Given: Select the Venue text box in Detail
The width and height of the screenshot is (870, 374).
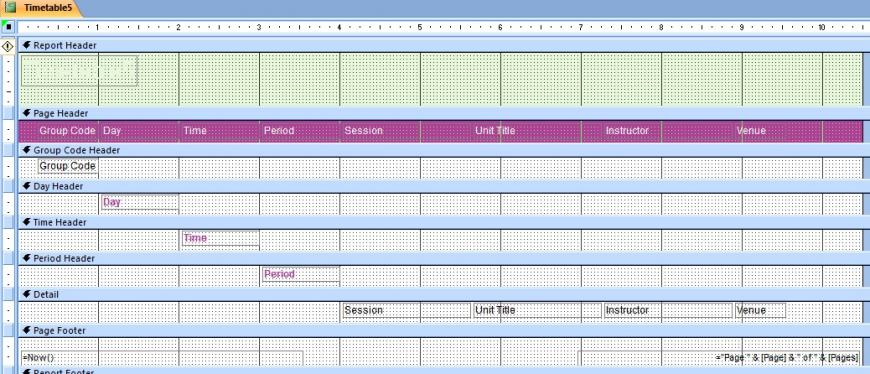Looking at the screenshot, I should (760, 310).
